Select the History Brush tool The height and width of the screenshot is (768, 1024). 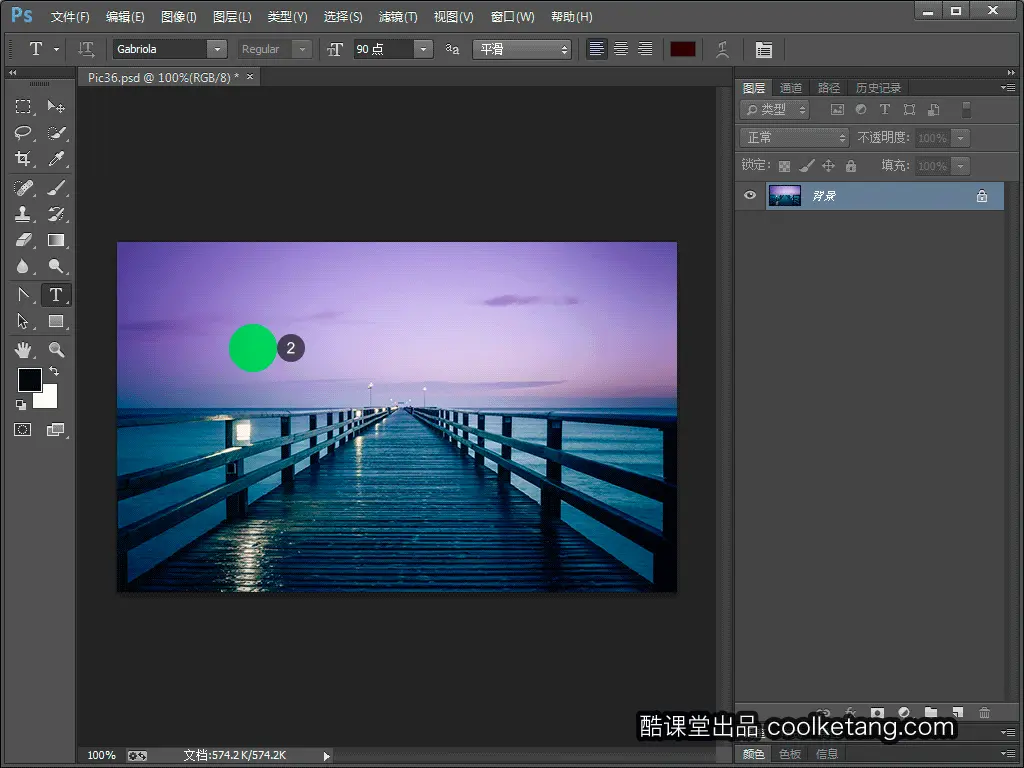tap(56, 214)
